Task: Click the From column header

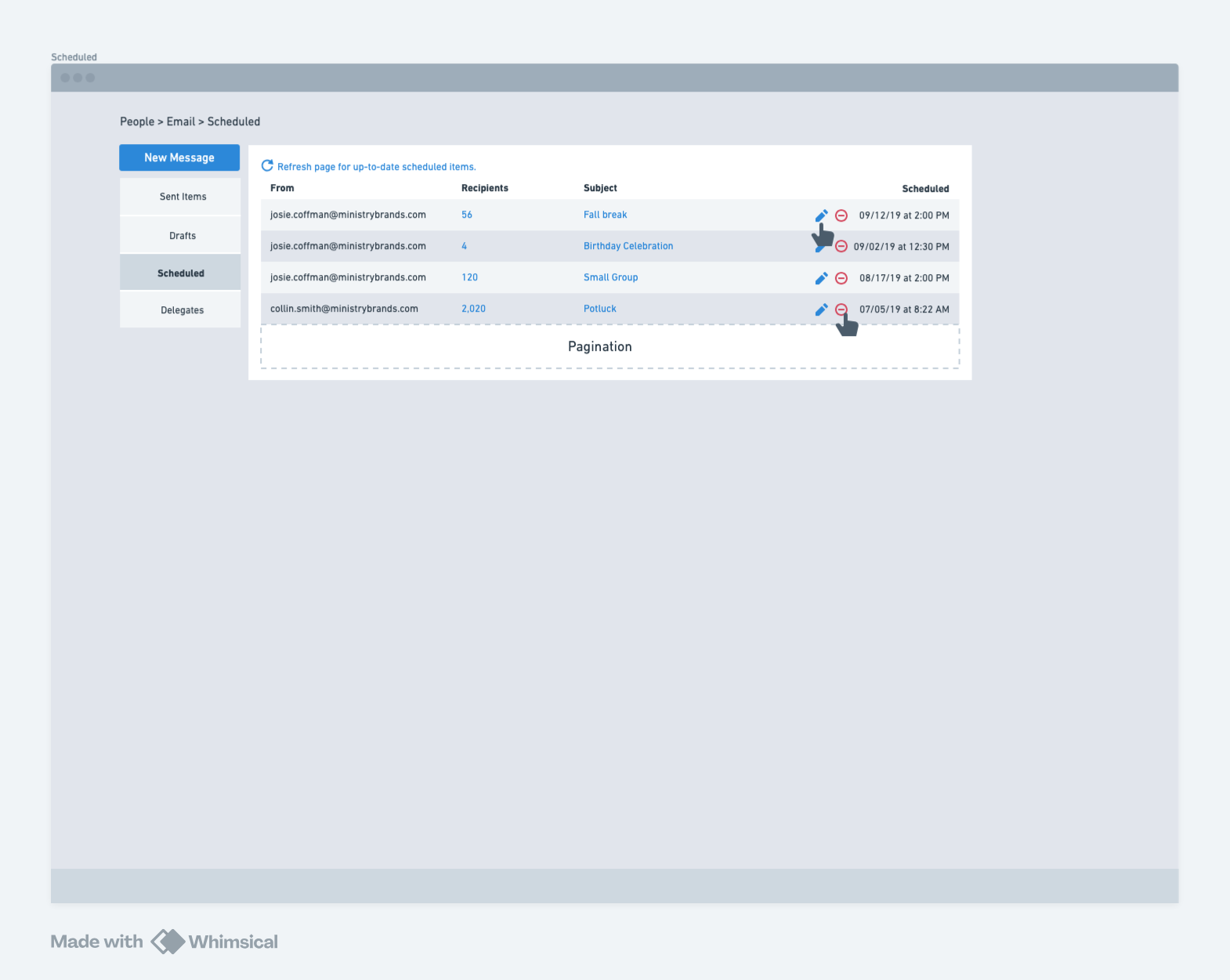Action: coord(282,188)
